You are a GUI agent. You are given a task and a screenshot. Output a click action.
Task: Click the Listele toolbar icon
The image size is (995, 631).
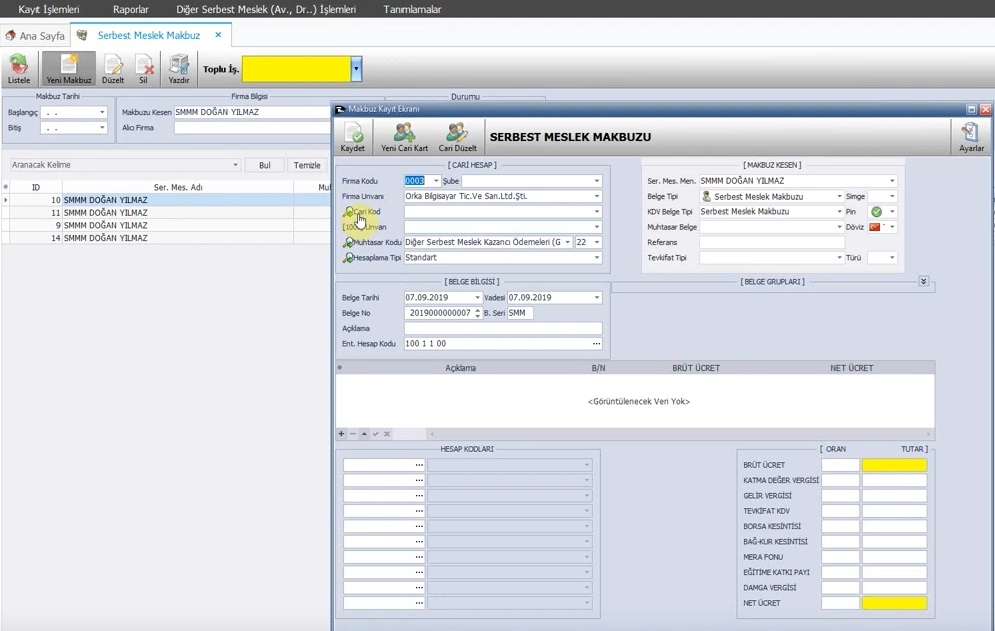coord(19,69)
